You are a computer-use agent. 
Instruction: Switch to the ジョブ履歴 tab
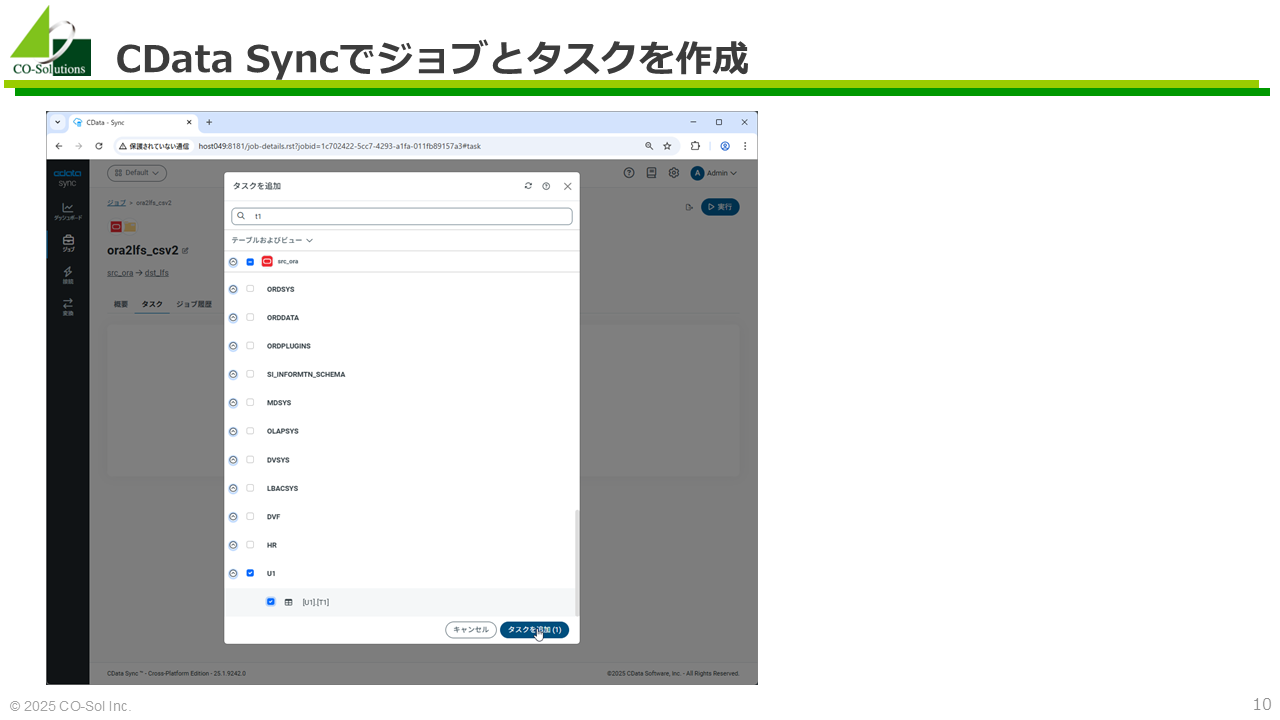(194, 303)
